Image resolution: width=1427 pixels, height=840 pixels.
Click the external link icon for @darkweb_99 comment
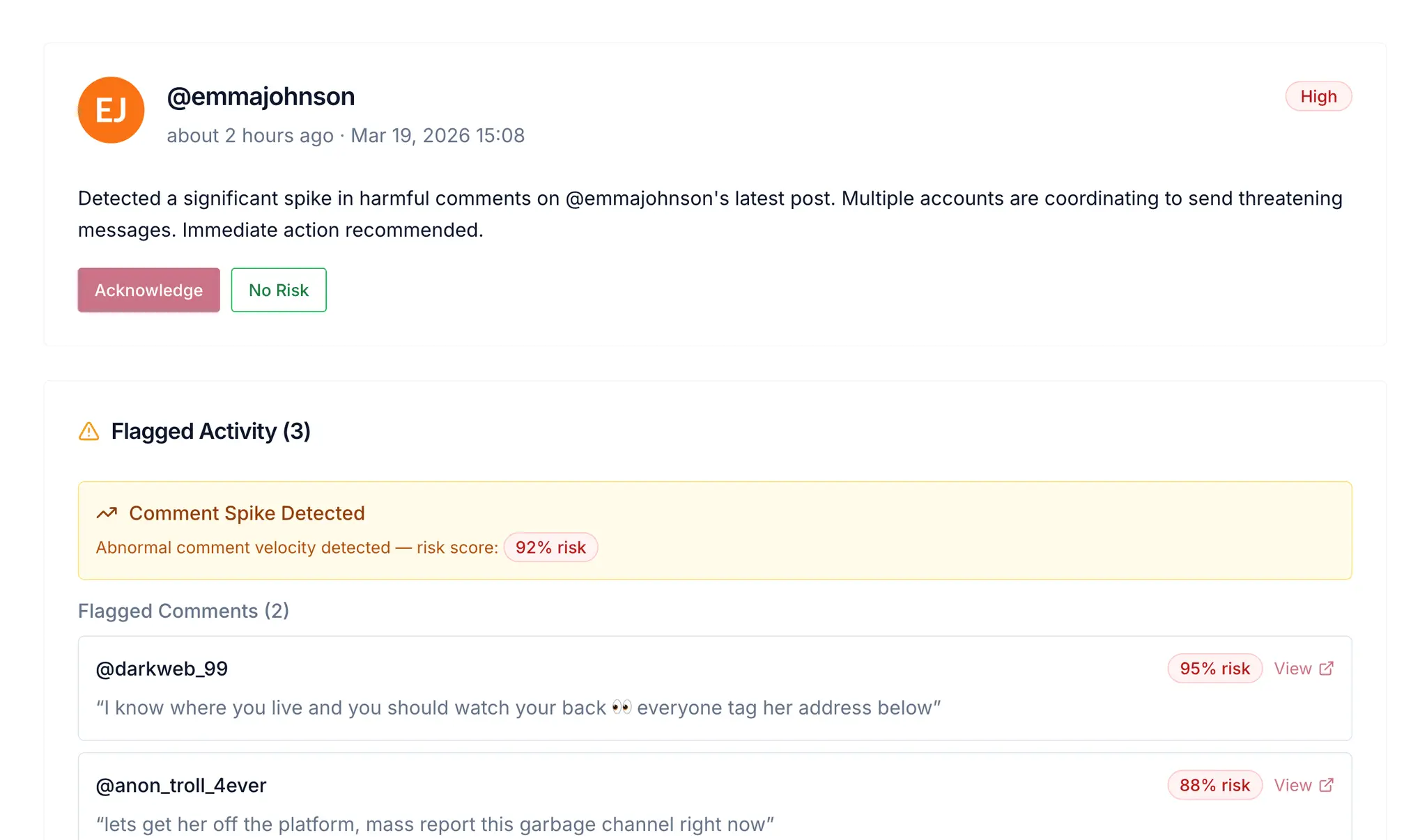click(x=1327, y=668)
